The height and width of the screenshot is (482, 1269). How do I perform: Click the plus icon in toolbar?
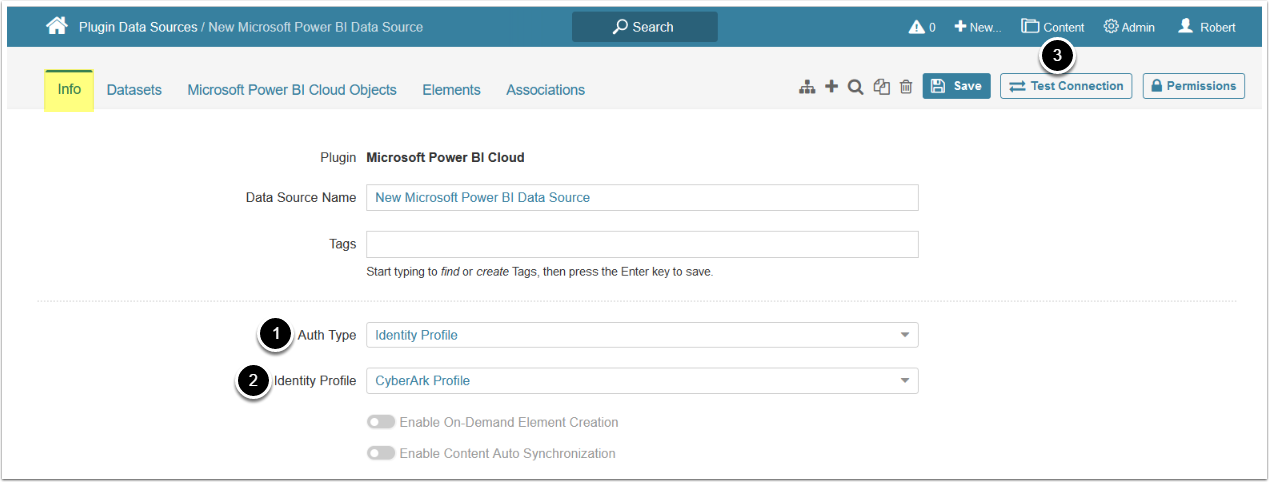coord(831,87)
